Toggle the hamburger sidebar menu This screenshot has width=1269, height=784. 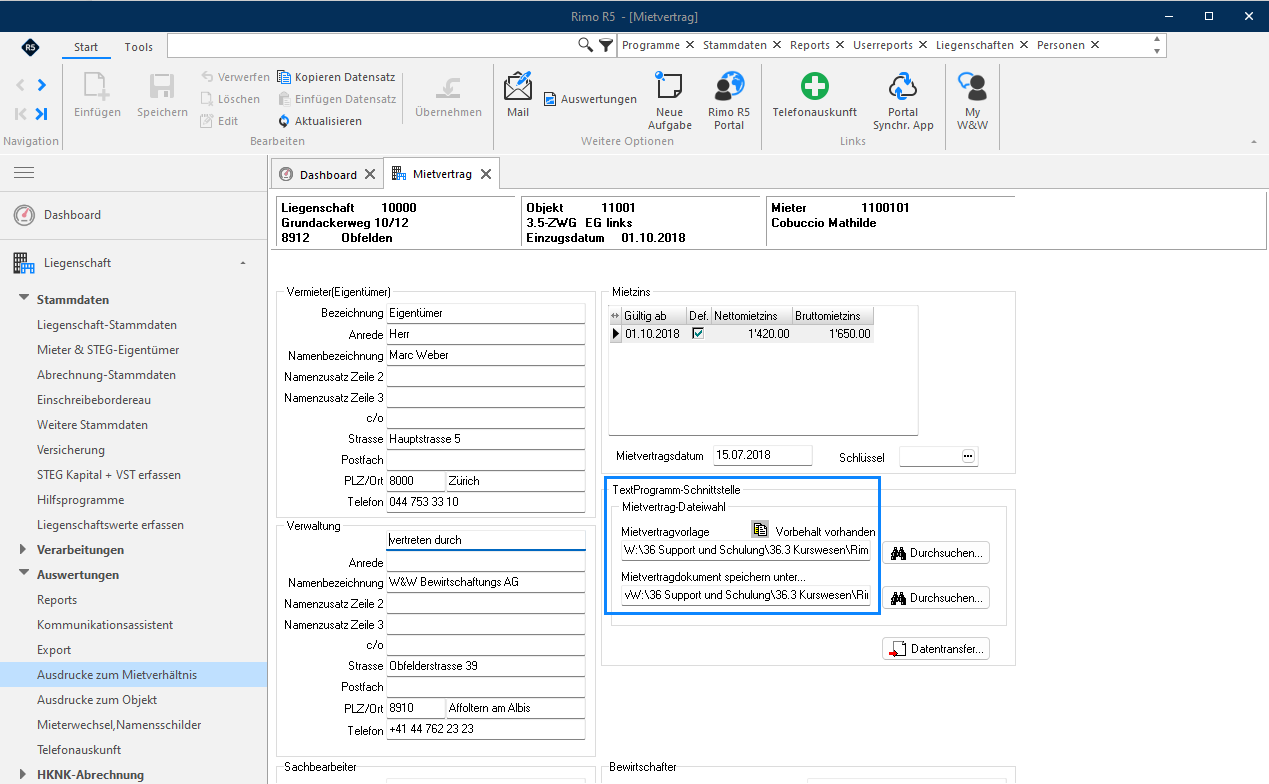pyautogui.click(x=24, y=173)
